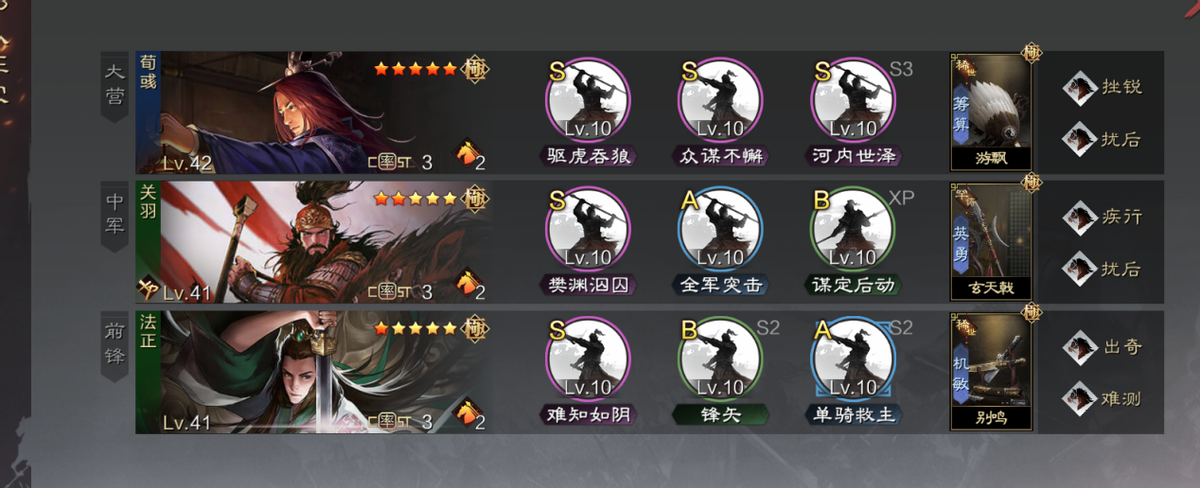Select the 法正 general portrait
The image size is (1200, 488).
(x=314, y=371)
